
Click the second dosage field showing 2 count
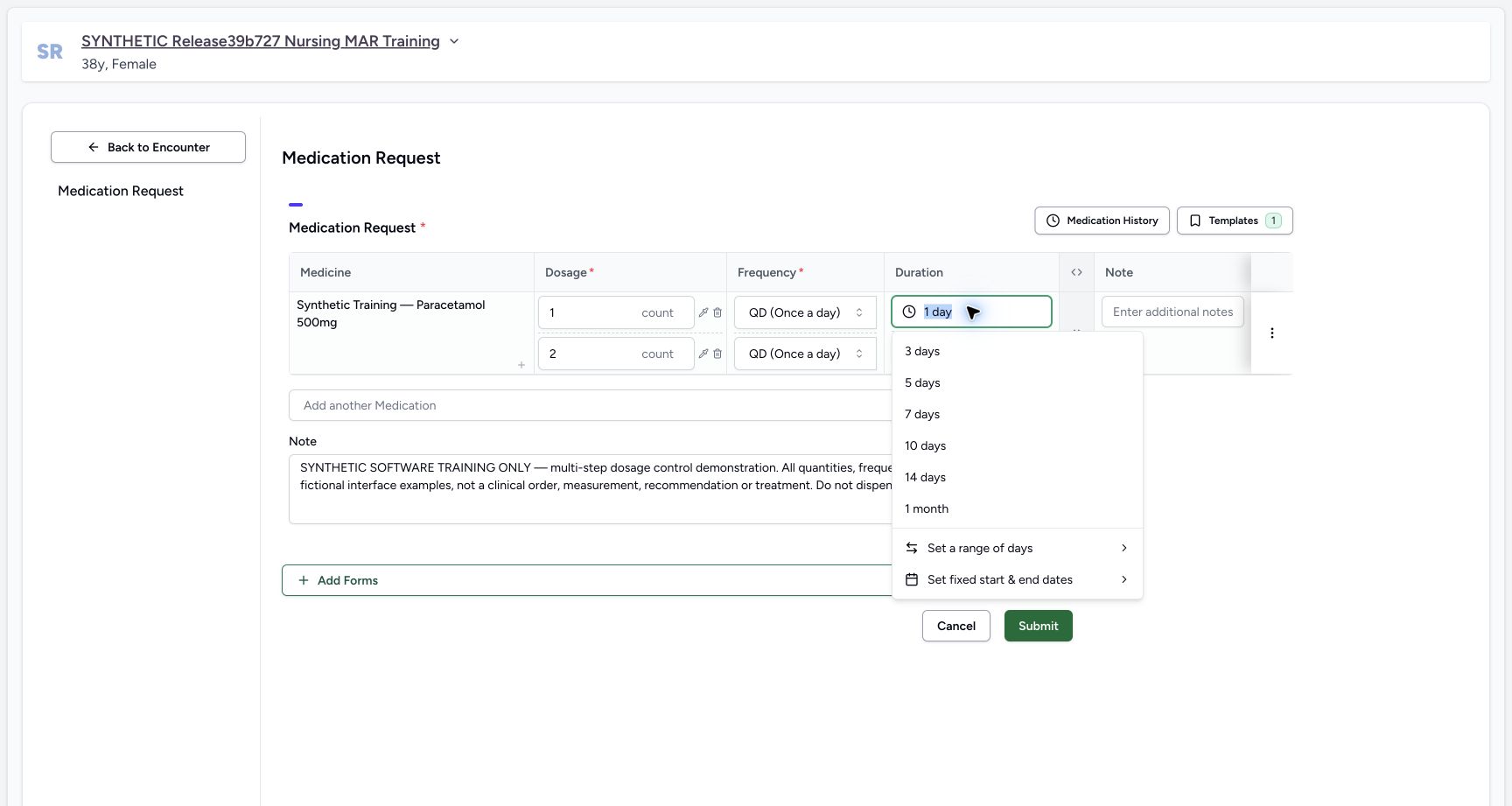[x=616, y=354]
